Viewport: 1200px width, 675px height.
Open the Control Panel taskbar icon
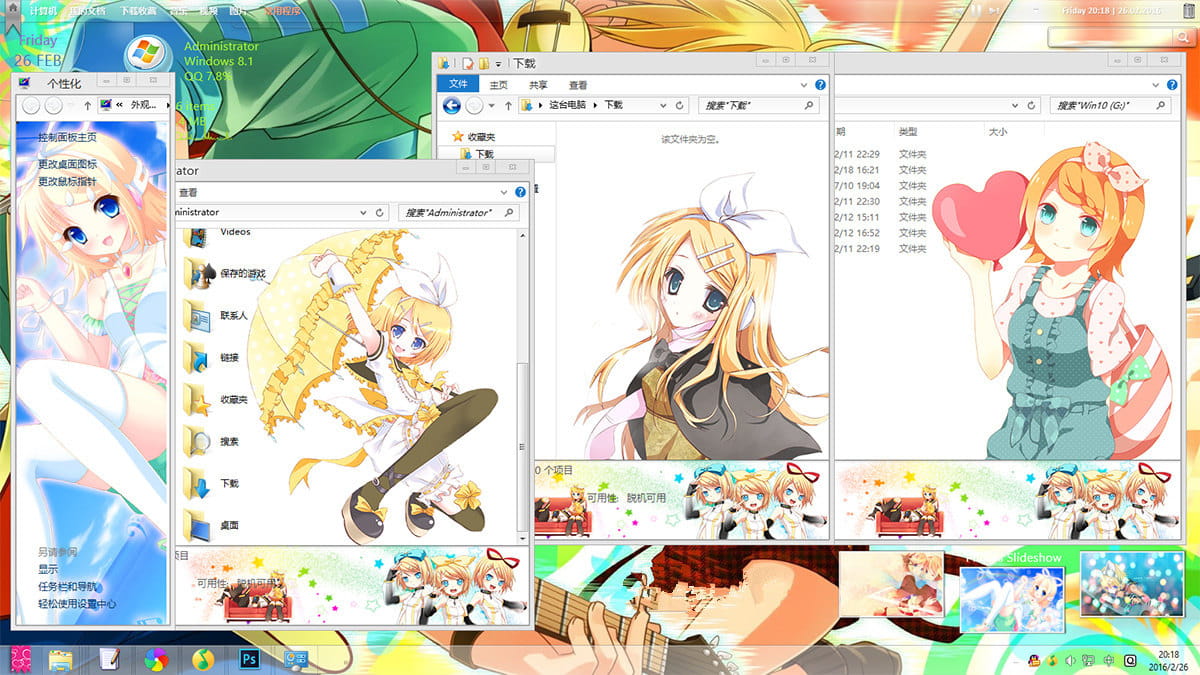click(x=296, y=659)
